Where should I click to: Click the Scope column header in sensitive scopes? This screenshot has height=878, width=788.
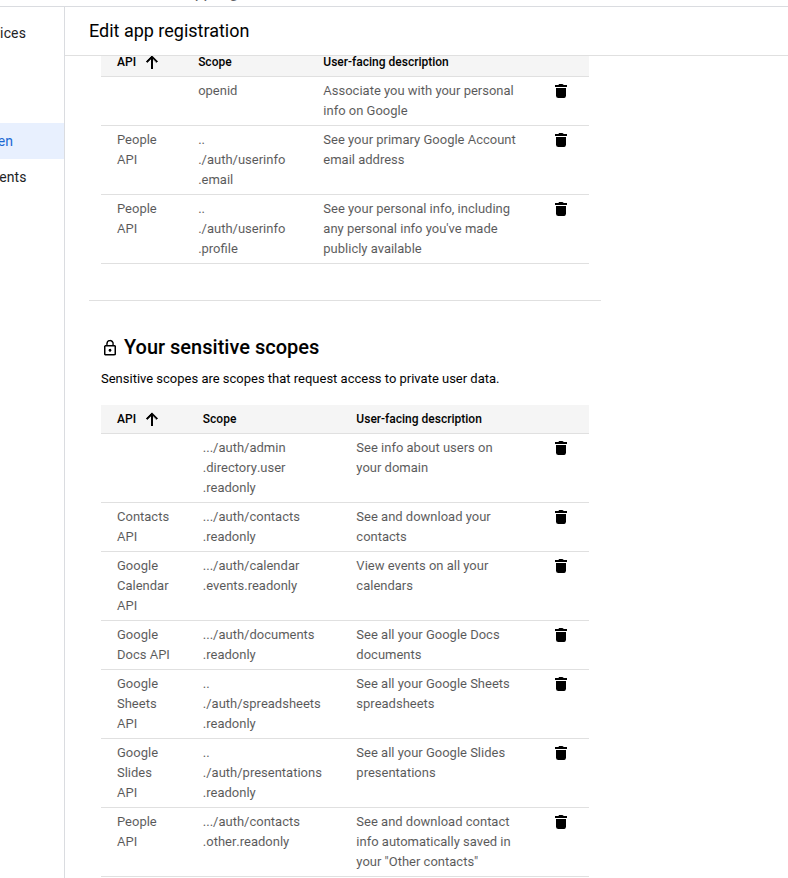click(220, 419)
